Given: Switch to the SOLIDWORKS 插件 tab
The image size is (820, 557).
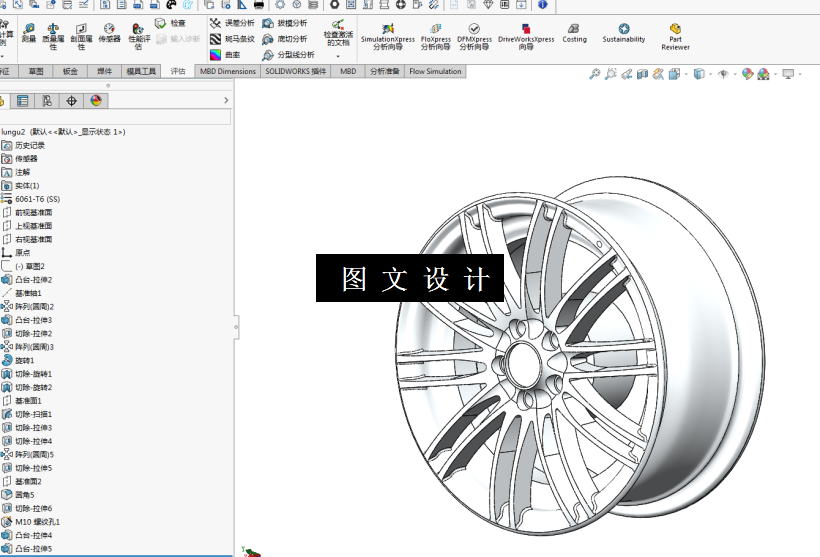Looking at the screenshot, I should click(x=295, y=71).
